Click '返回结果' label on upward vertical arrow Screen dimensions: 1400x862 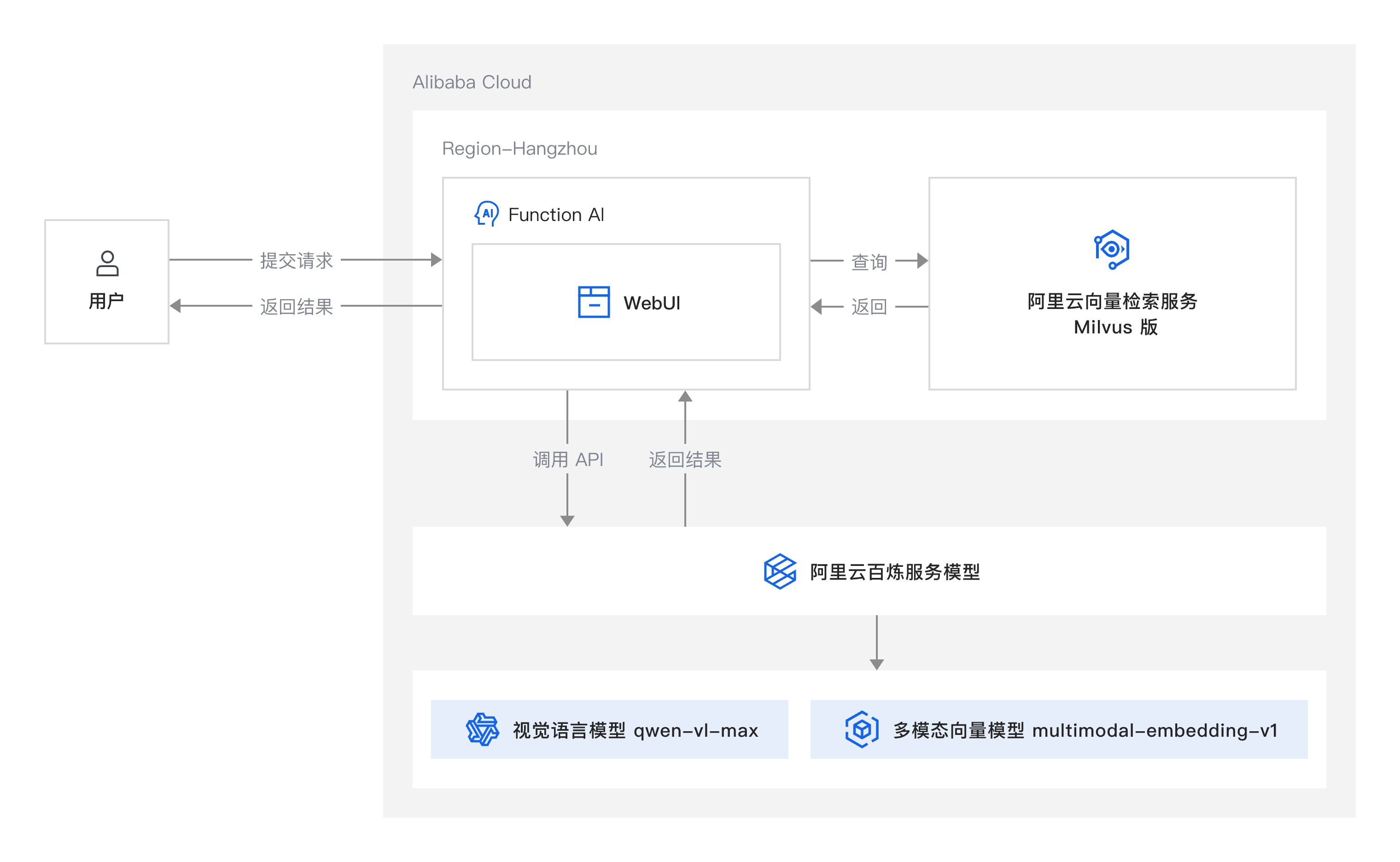pyautogui.click(x=685, y=460)
